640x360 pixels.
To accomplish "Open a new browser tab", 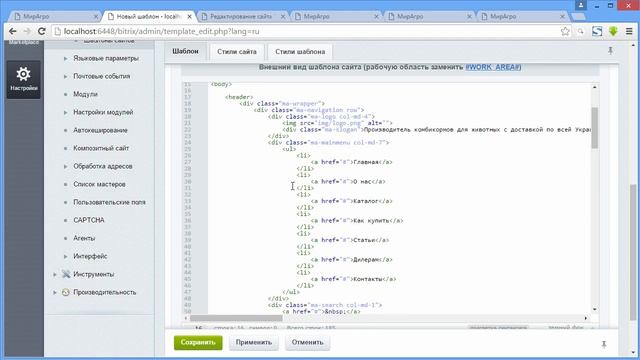I will tap(578, 17).
